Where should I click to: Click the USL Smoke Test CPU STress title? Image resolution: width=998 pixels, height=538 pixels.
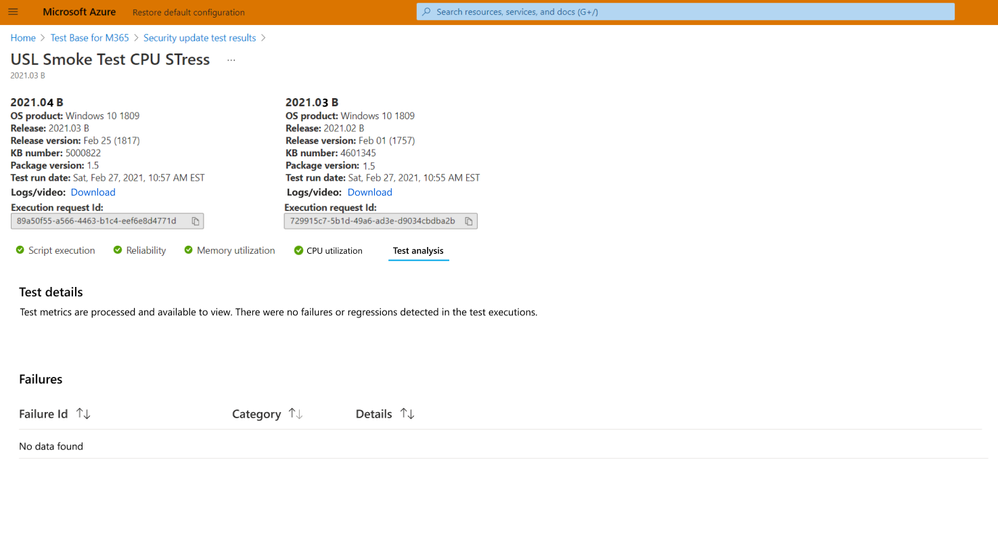pos(110,60)
